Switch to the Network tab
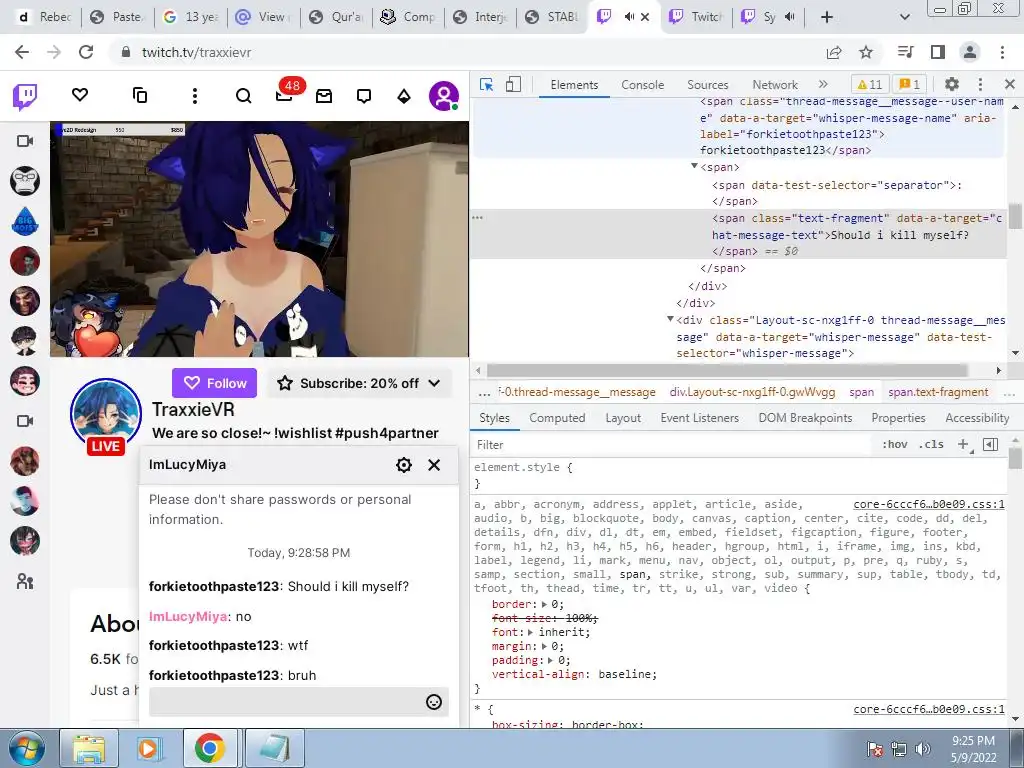Viewport: 1024px width, 768px height. click(x=775, y=85)
